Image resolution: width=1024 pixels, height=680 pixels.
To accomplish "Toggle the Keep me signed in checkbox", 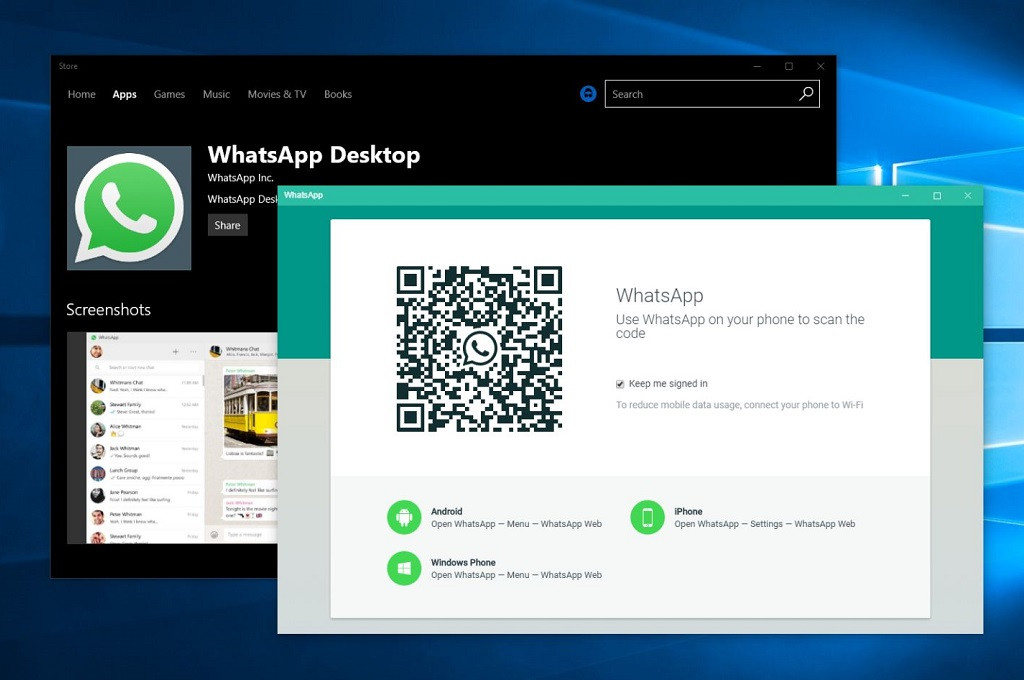I will coord(620,384).
